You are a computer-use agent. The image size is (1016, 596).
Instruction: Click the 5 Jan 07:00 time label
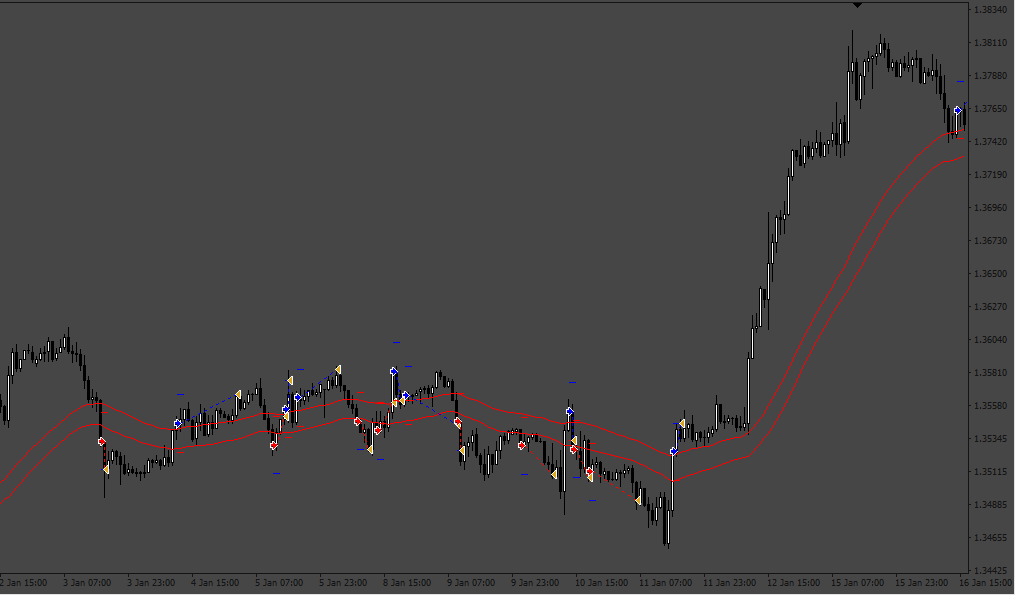[279, 583]
